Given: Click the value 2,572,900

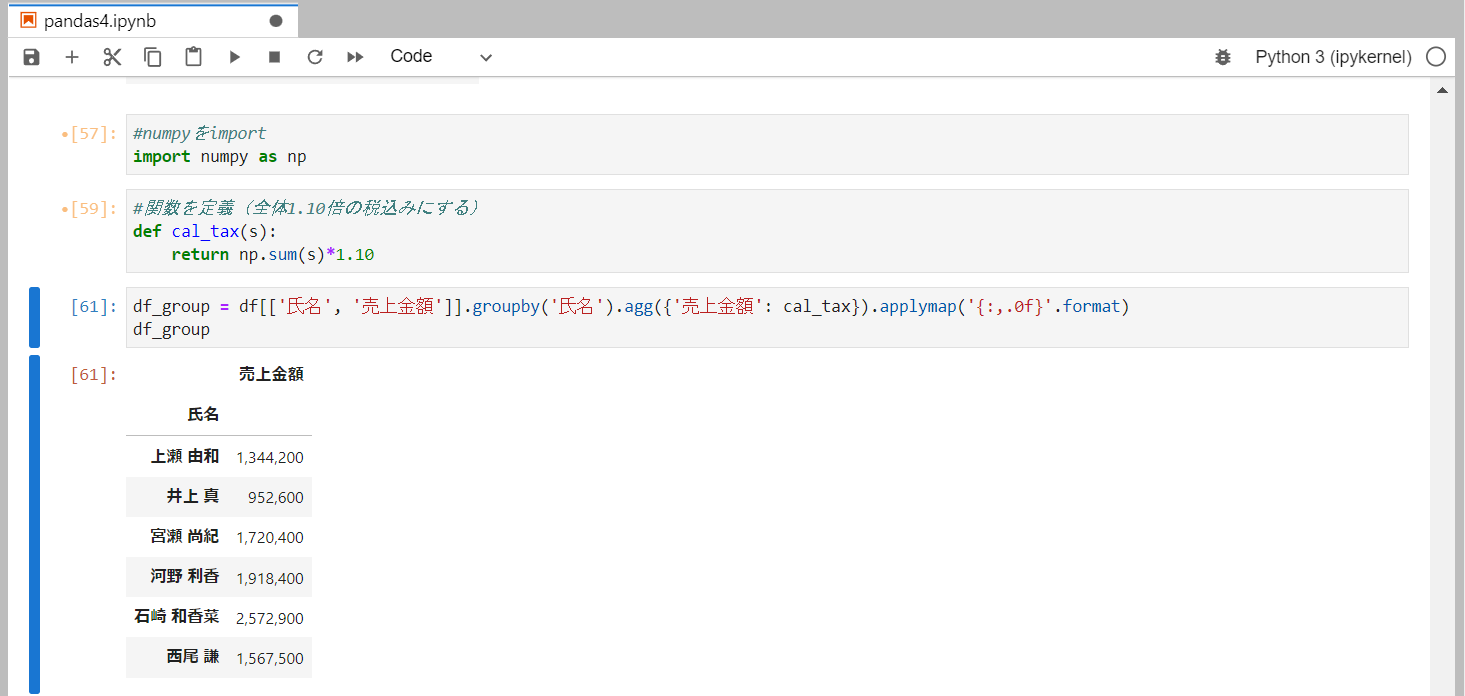Looking at the screenshot, I should [x=270, y=618].
